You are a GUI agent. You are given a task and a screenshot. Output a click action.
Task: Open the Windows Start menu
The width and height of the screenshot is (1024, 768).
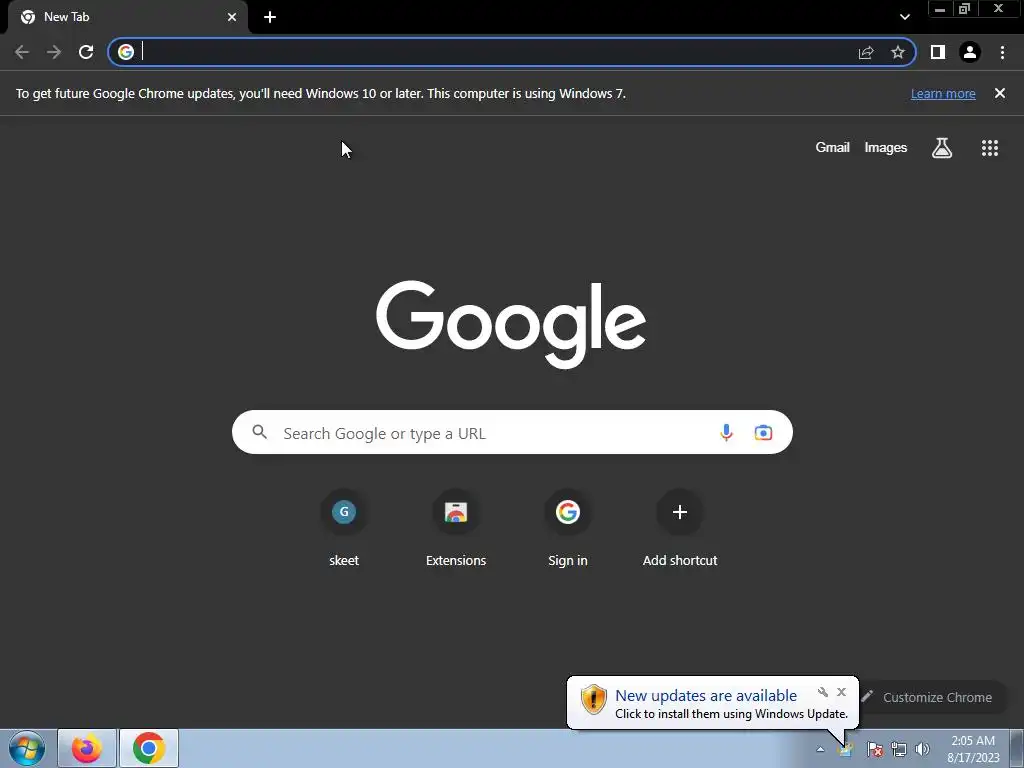click(x=27, y=748)
